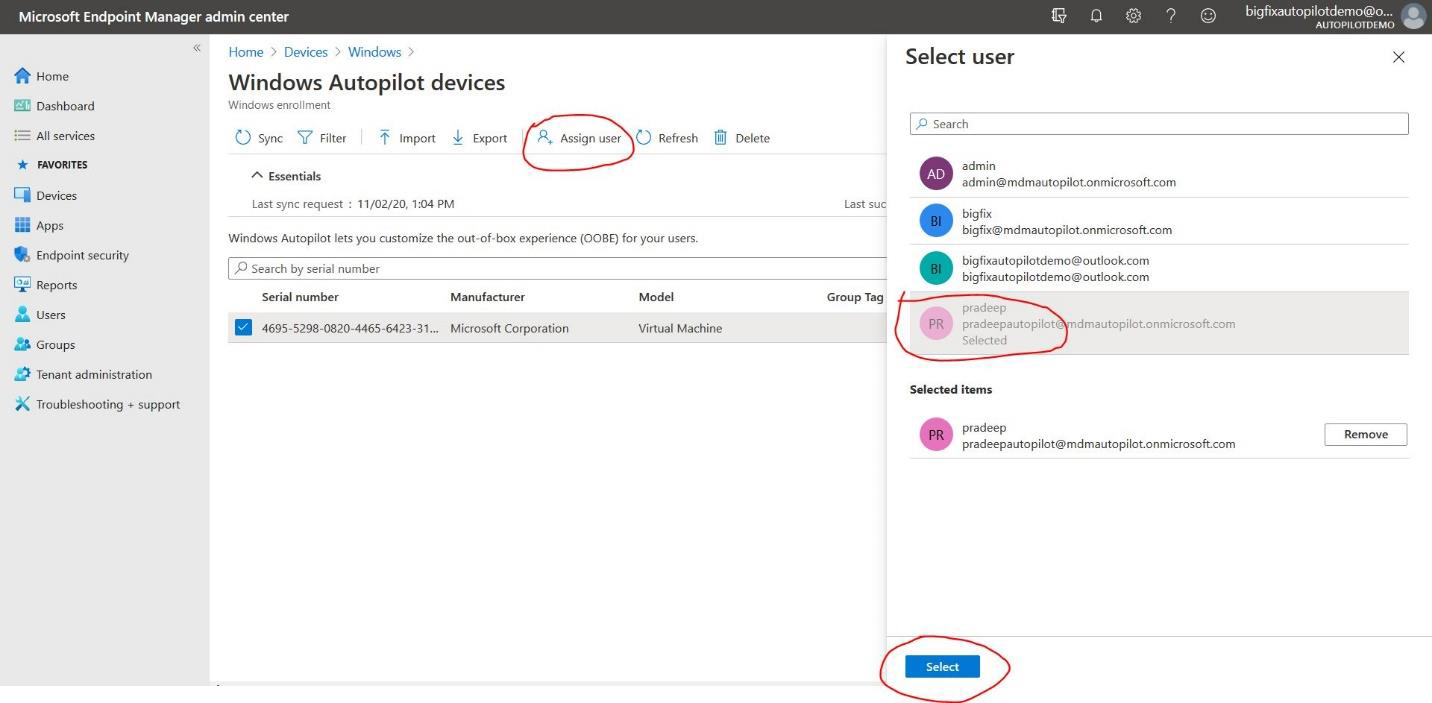
Task: Uncheck the device row checkbox
Action: pyautogui.click(x=243, y=327)
